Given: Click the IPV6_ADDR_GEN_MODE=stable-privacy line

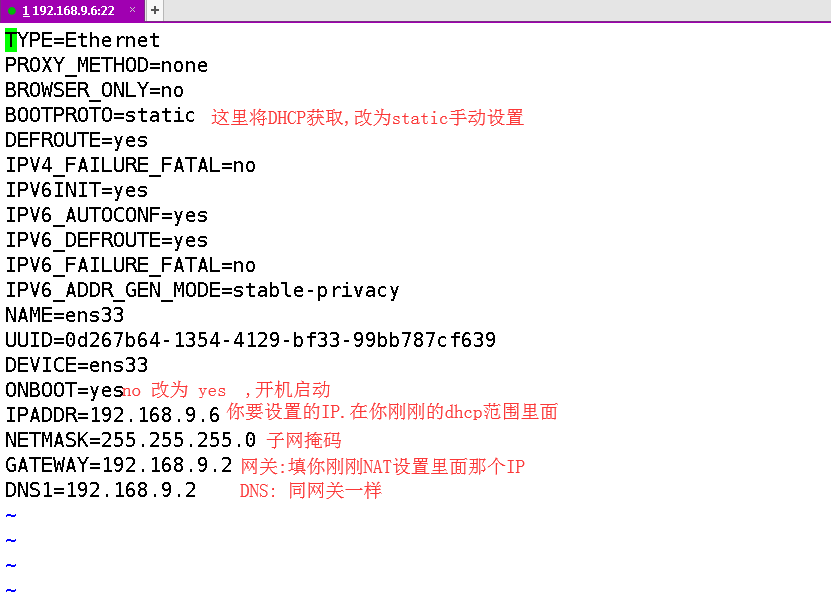Looking at the screenshot, I should click(202, 291).
